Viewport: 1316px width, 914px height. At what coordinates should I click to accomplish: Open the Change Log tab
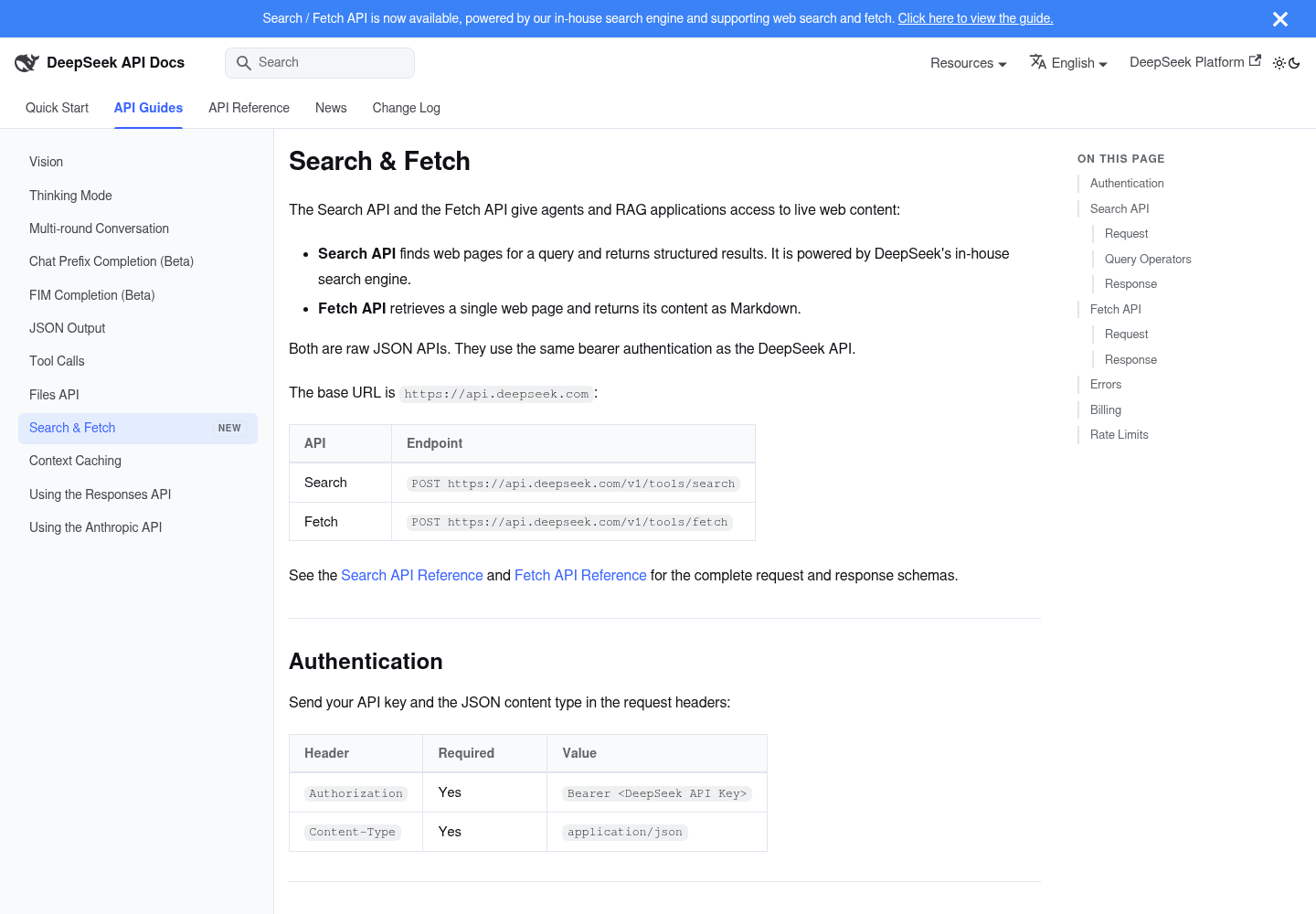coord(406,108)
